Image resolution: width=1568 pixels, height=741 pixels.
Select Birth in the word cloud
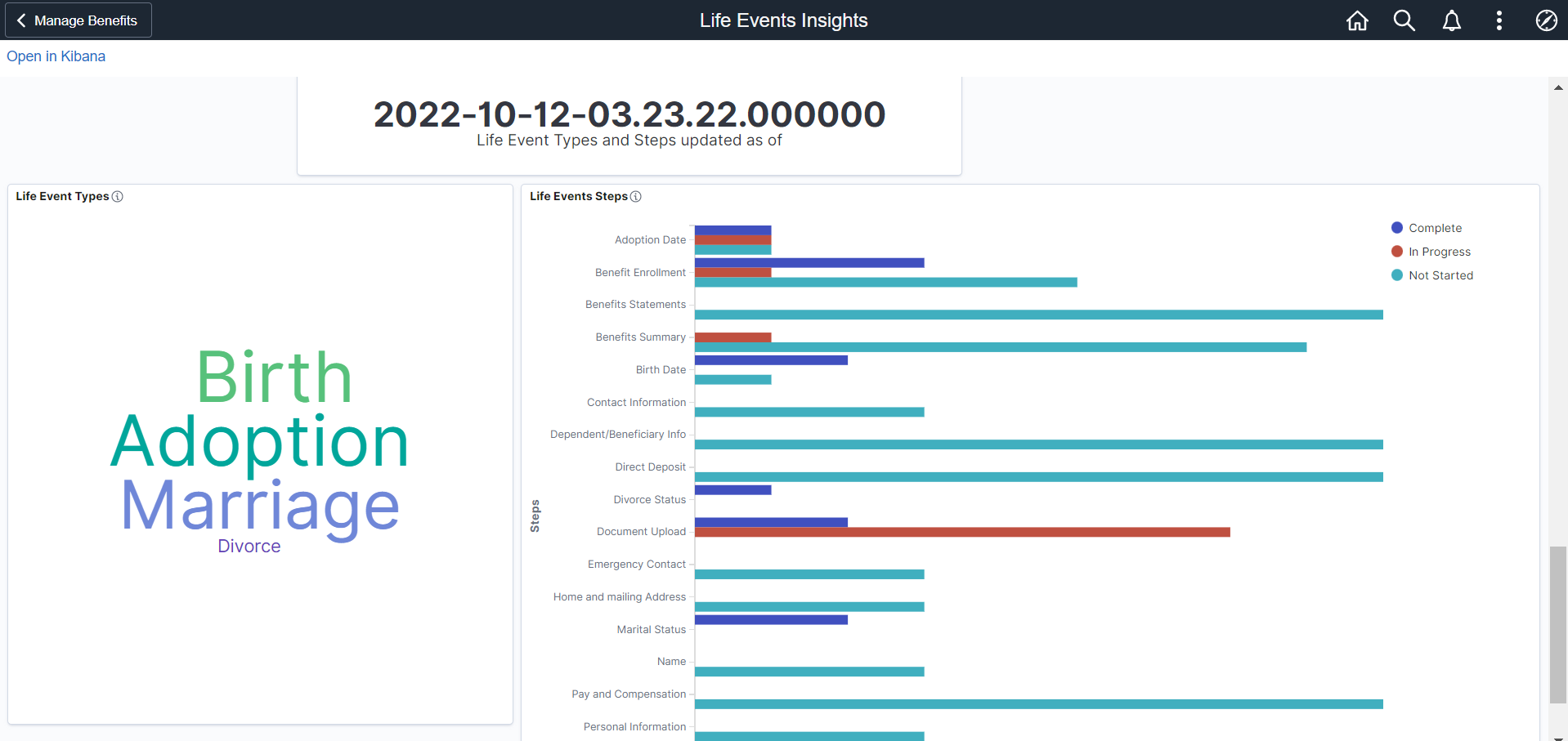pos(274,377)
